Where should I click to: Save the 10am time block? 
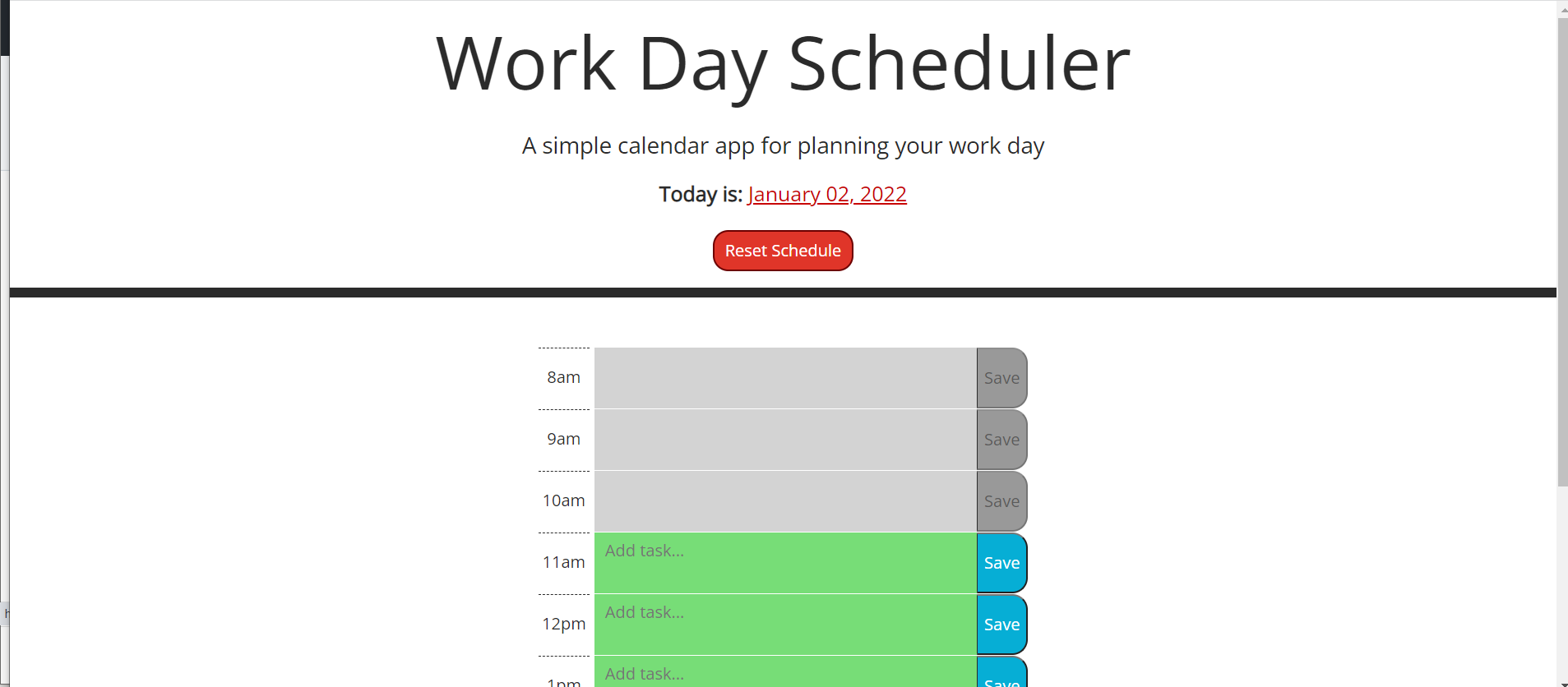coord(1000,500)
